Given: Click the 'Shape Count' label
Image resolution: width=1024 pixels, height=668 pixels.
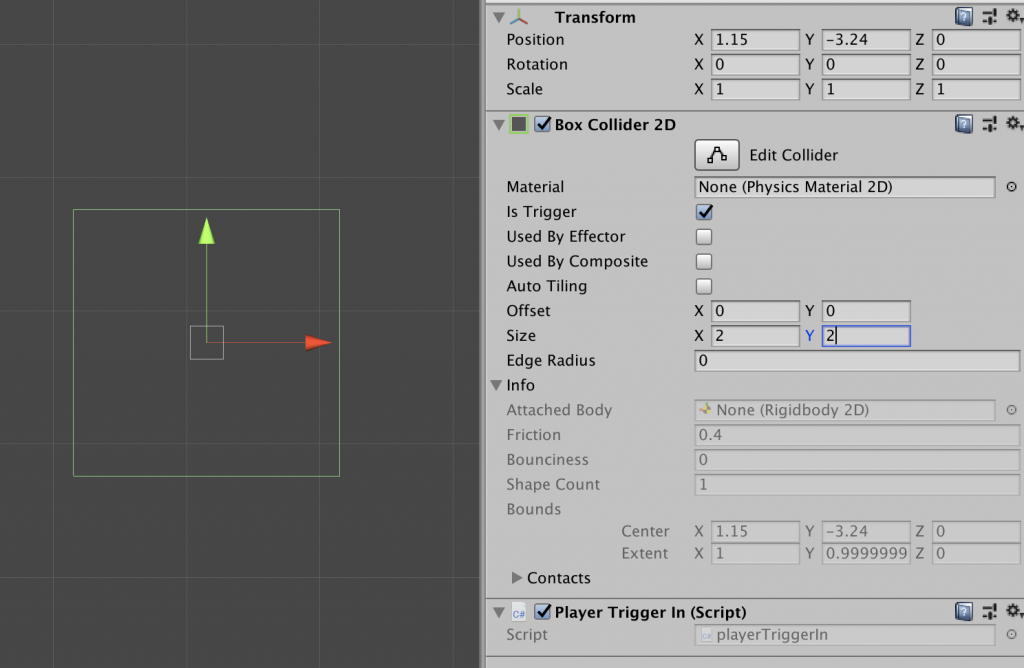Looking at the screenshot, I should tap(552, 485).
